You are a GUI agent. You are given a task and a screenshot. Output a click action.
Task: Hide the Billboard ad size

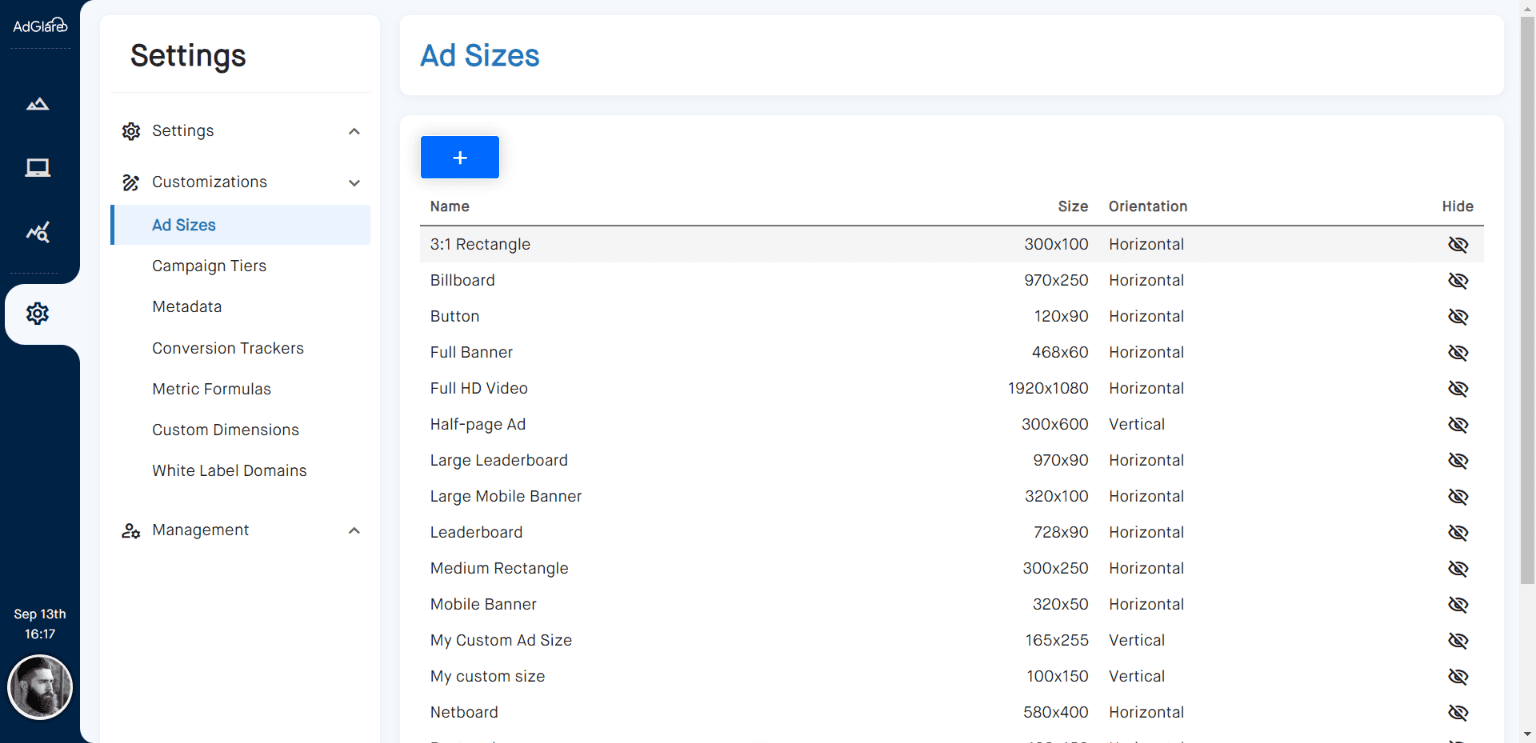(x=1458, y=280)
